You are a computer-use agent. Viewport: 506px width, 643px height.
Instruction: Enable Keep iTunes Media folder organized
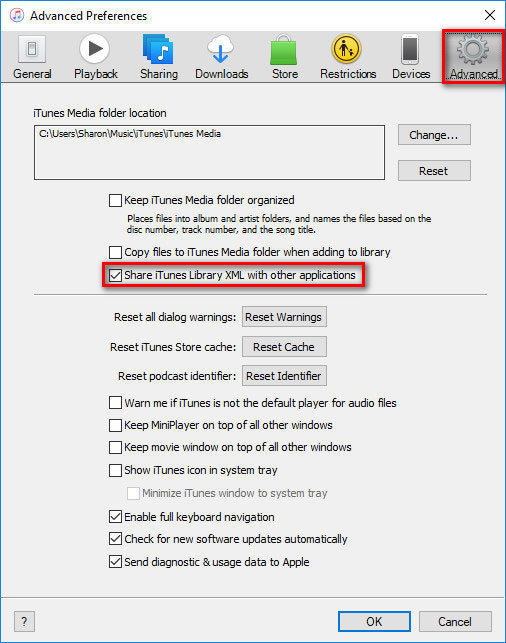(x=115, y=201)
